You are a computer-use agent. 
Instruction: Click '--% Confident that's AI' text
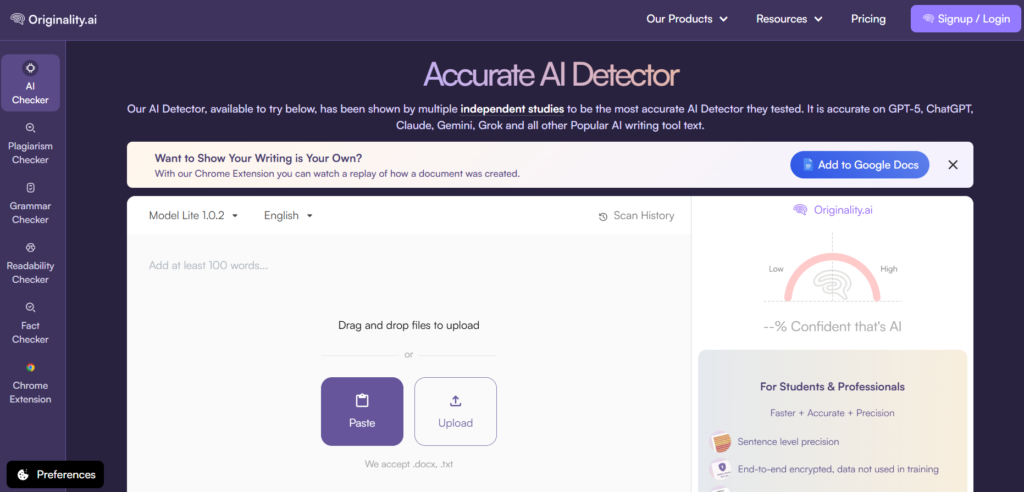coord(832,327)
